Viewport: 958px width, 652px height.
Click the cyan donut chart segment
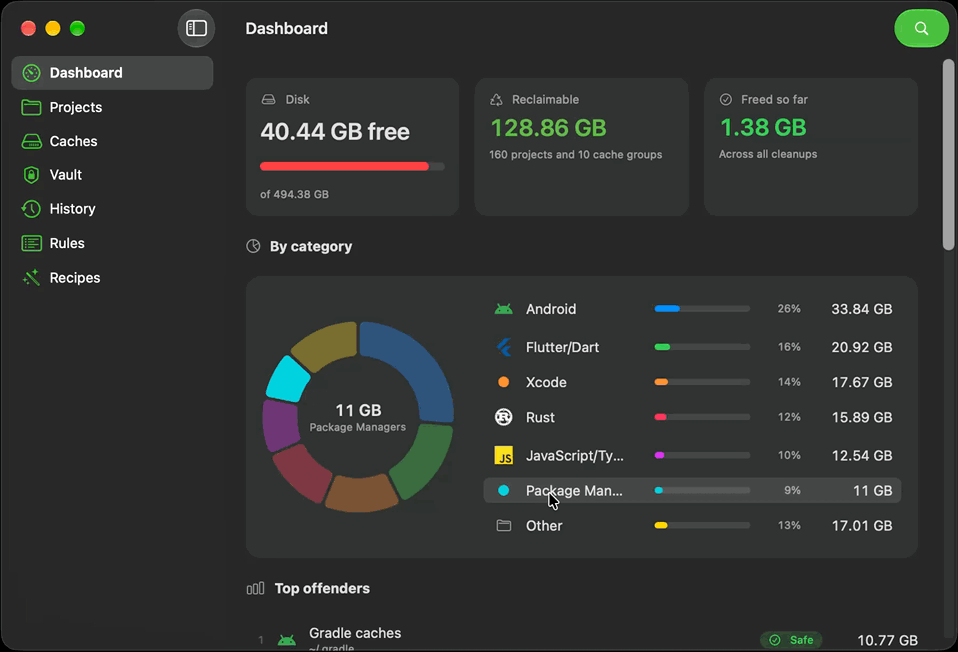[x=287, y=379]
